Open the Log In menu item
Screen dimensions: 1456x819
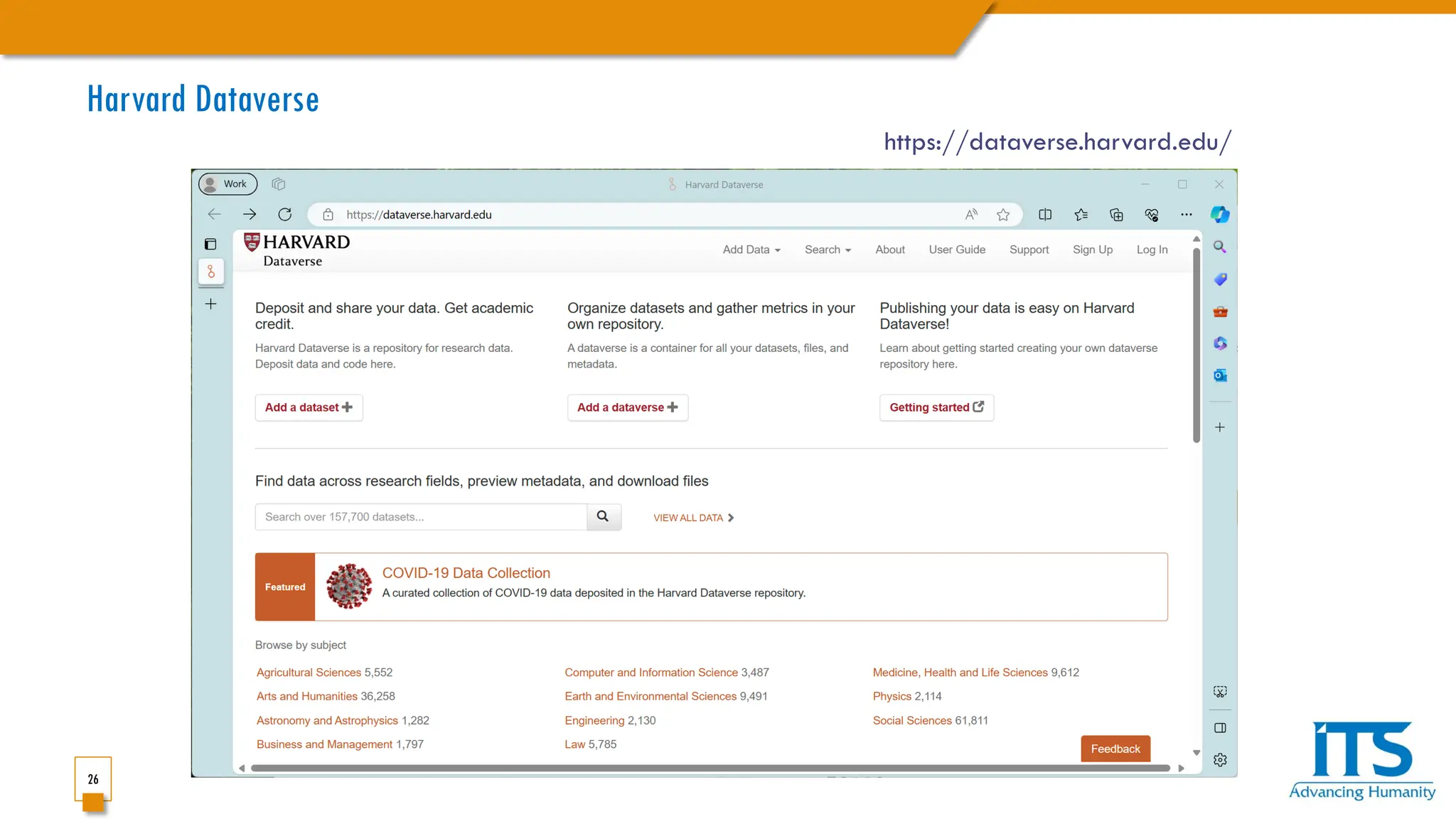pos(1152,250)
